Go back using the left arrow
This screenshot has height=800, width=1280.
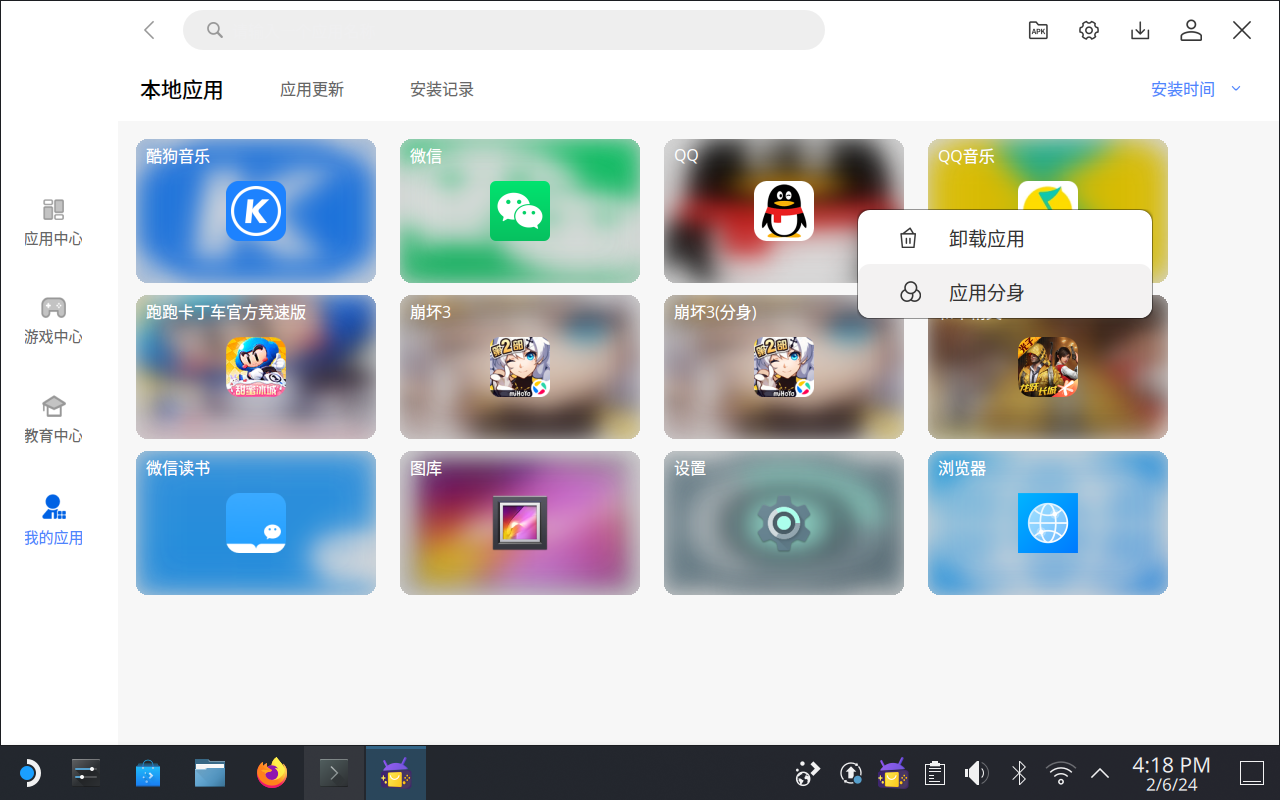tap(150, 30)
